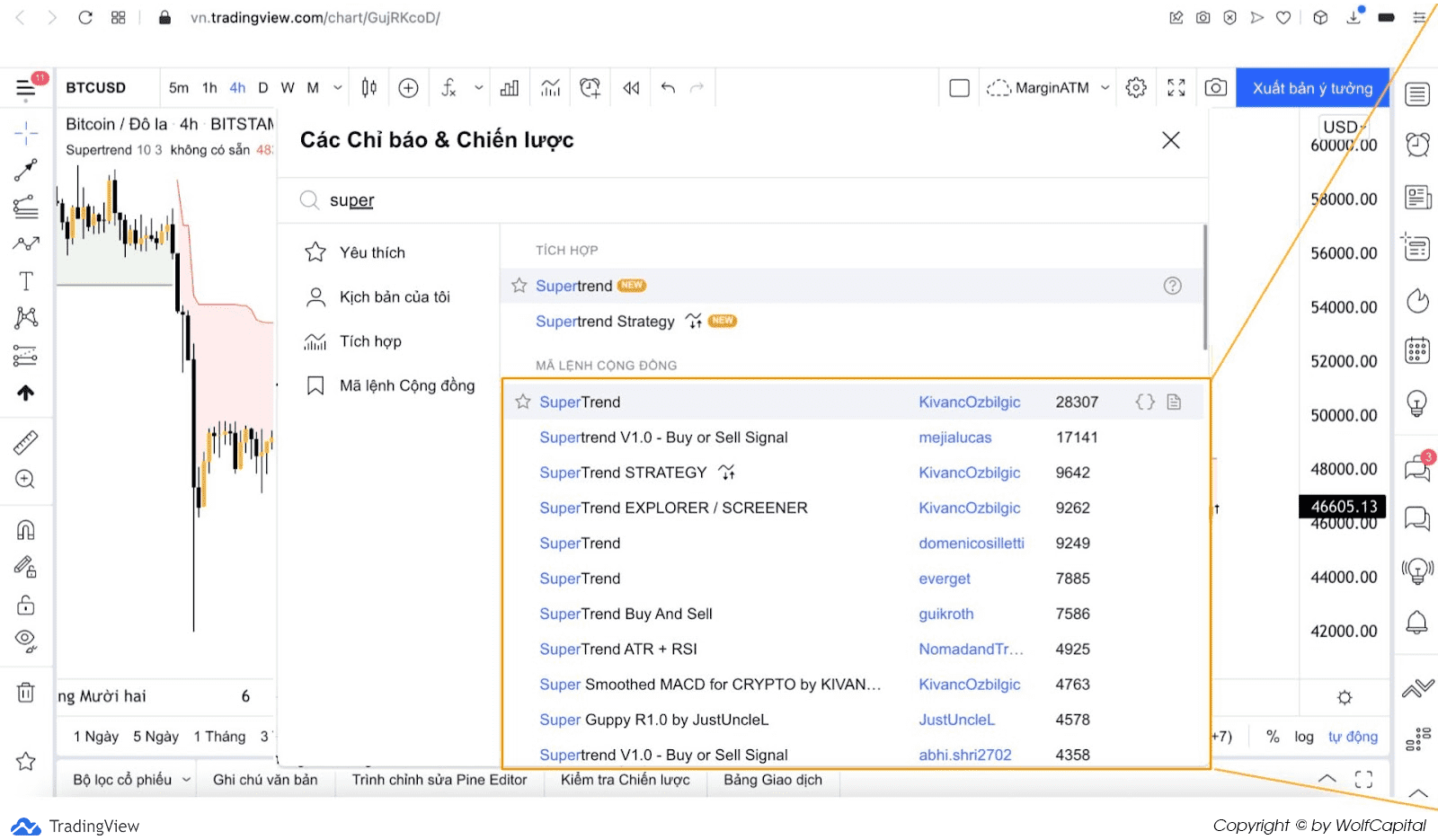
Task: Expand the timeframe interval dropdown
Action: (x=338, y=87)
